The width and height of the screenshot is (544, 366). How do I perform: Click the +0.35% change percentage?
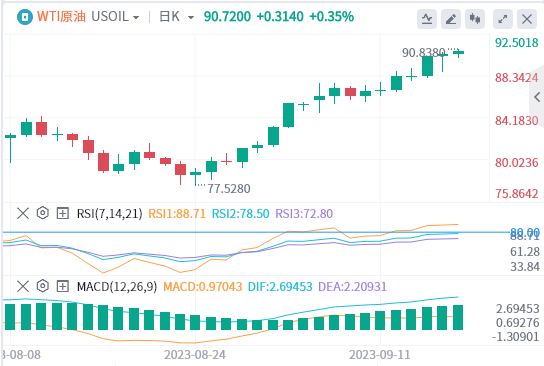(331, 17)
